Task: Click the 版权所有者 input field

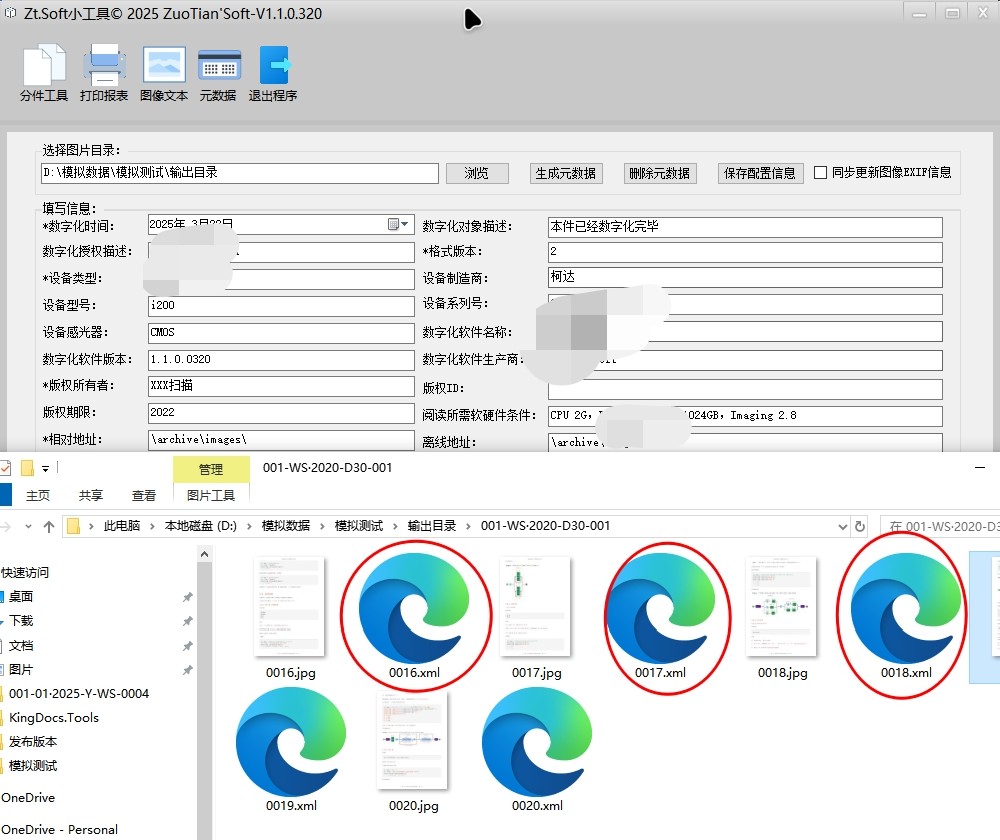Action: pyautogui.click(x=281, y=386)
